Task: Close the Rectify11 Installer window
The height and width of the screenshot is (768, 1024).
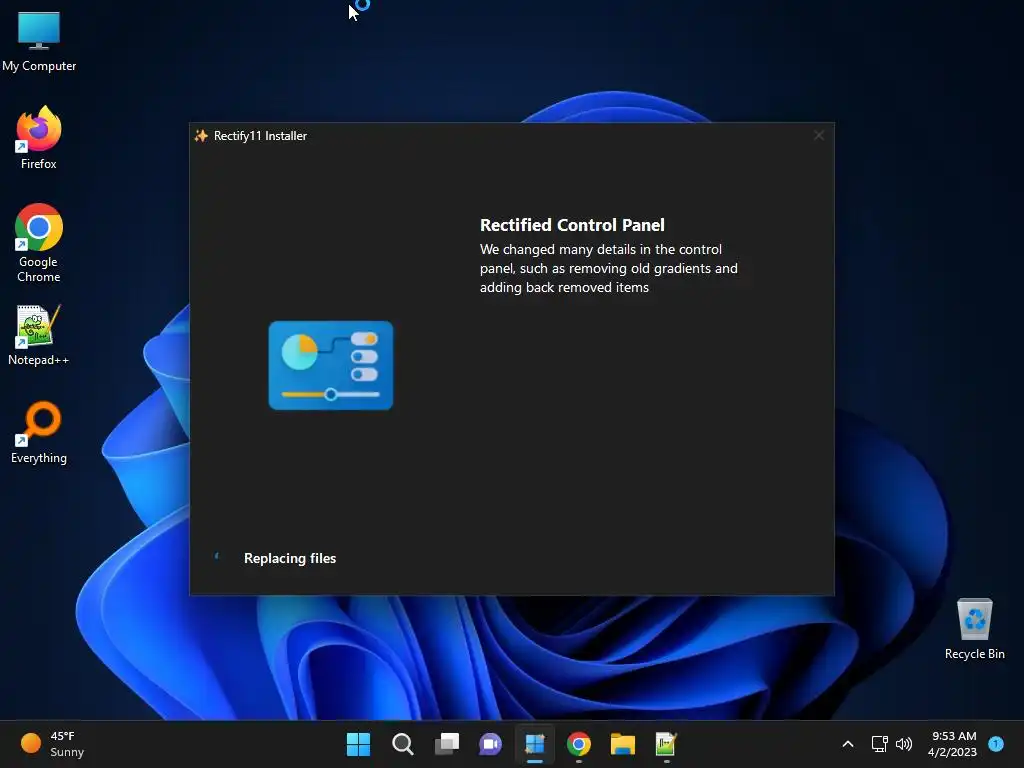Action: pos(818,135)
